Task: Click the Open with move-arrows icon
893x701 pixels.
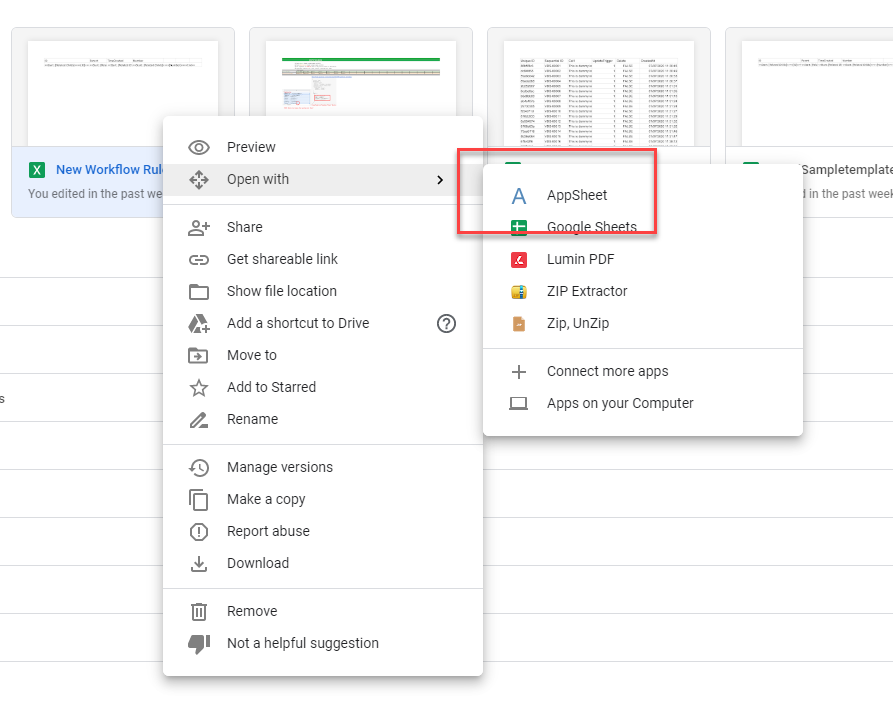Action: coord(199,179)
